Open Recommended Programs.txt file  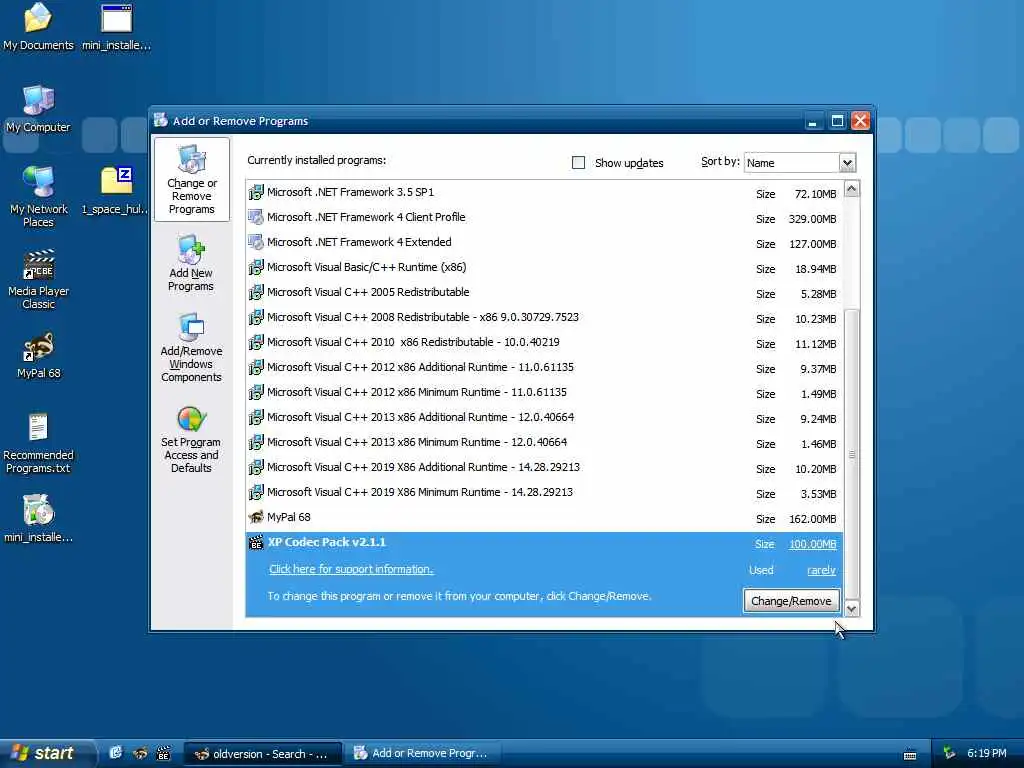click(39, 443)
